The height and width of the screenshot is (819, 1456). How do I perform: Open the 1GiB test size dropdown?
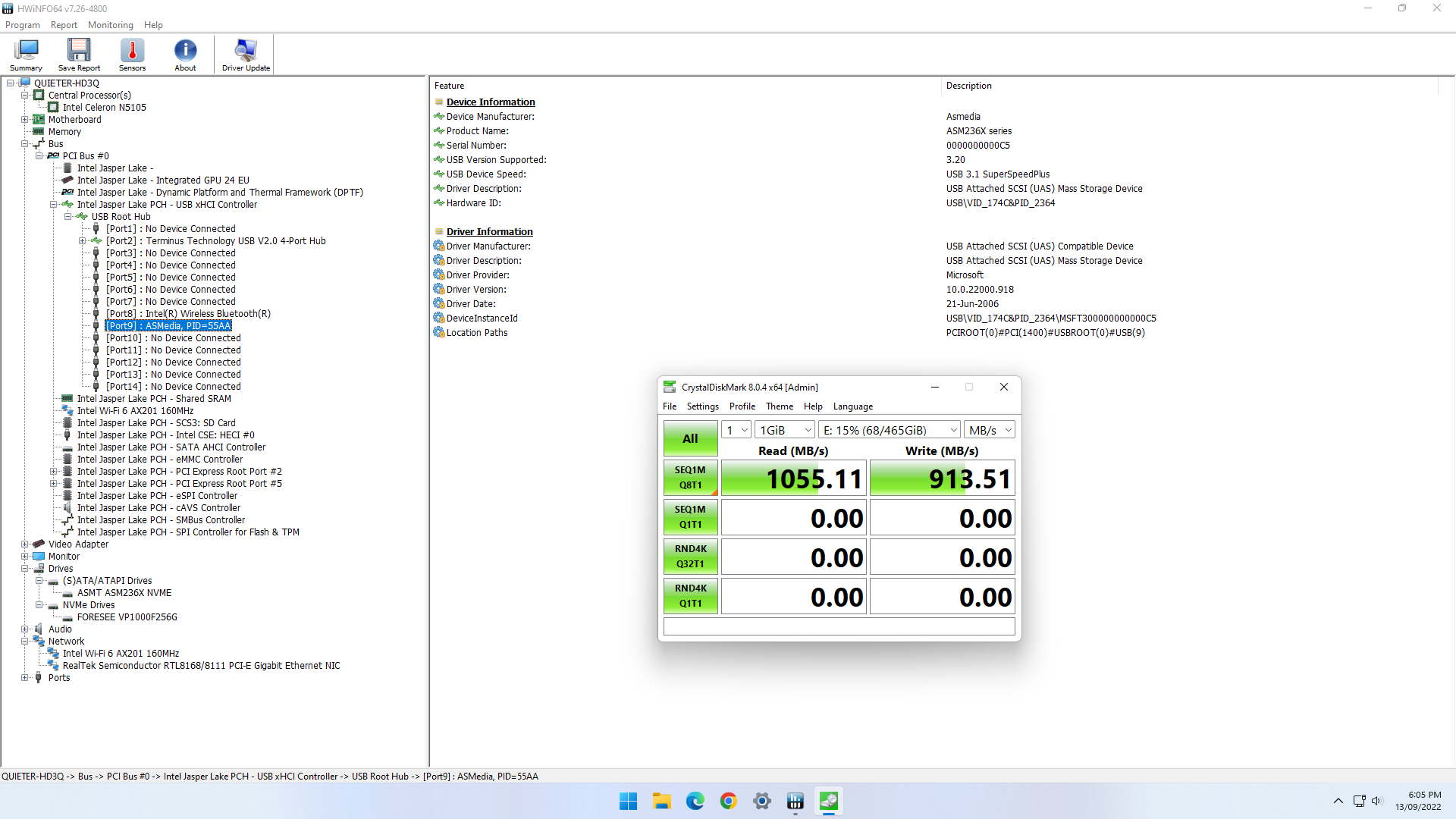pos(785,430)
